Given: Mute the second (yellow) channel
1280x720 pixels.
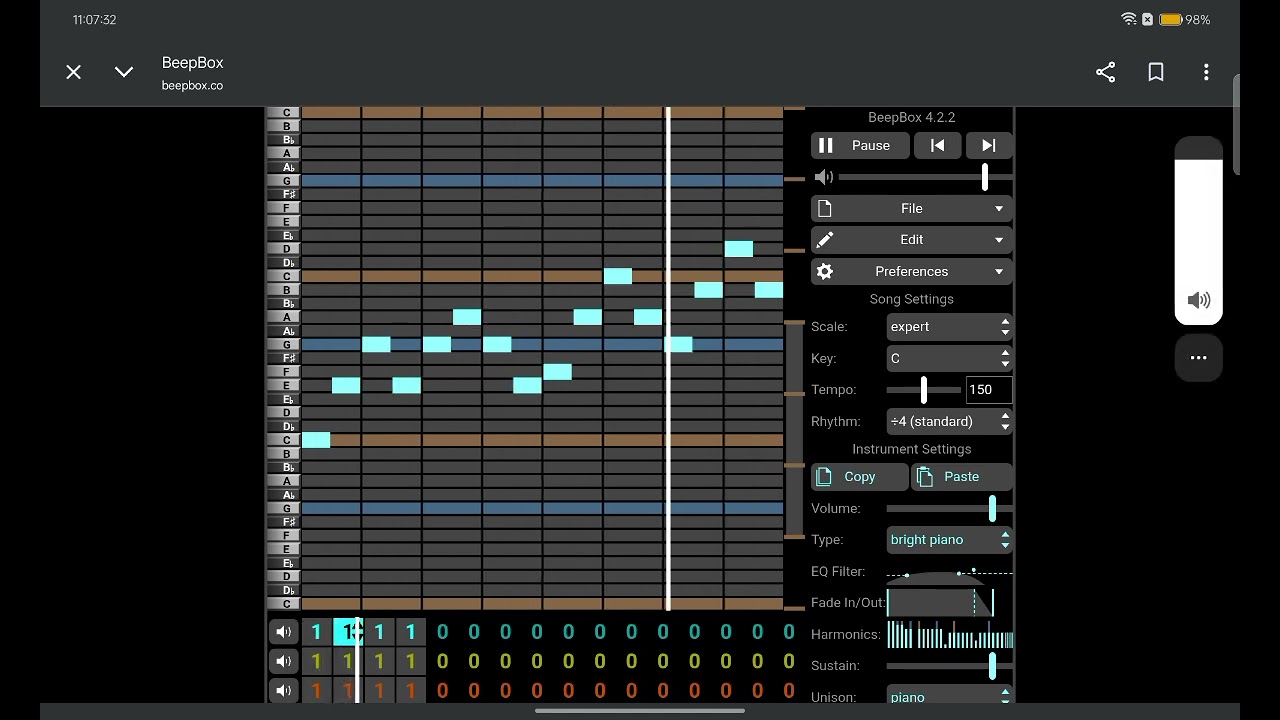Looking at the screenshot, I should point(284,661).
